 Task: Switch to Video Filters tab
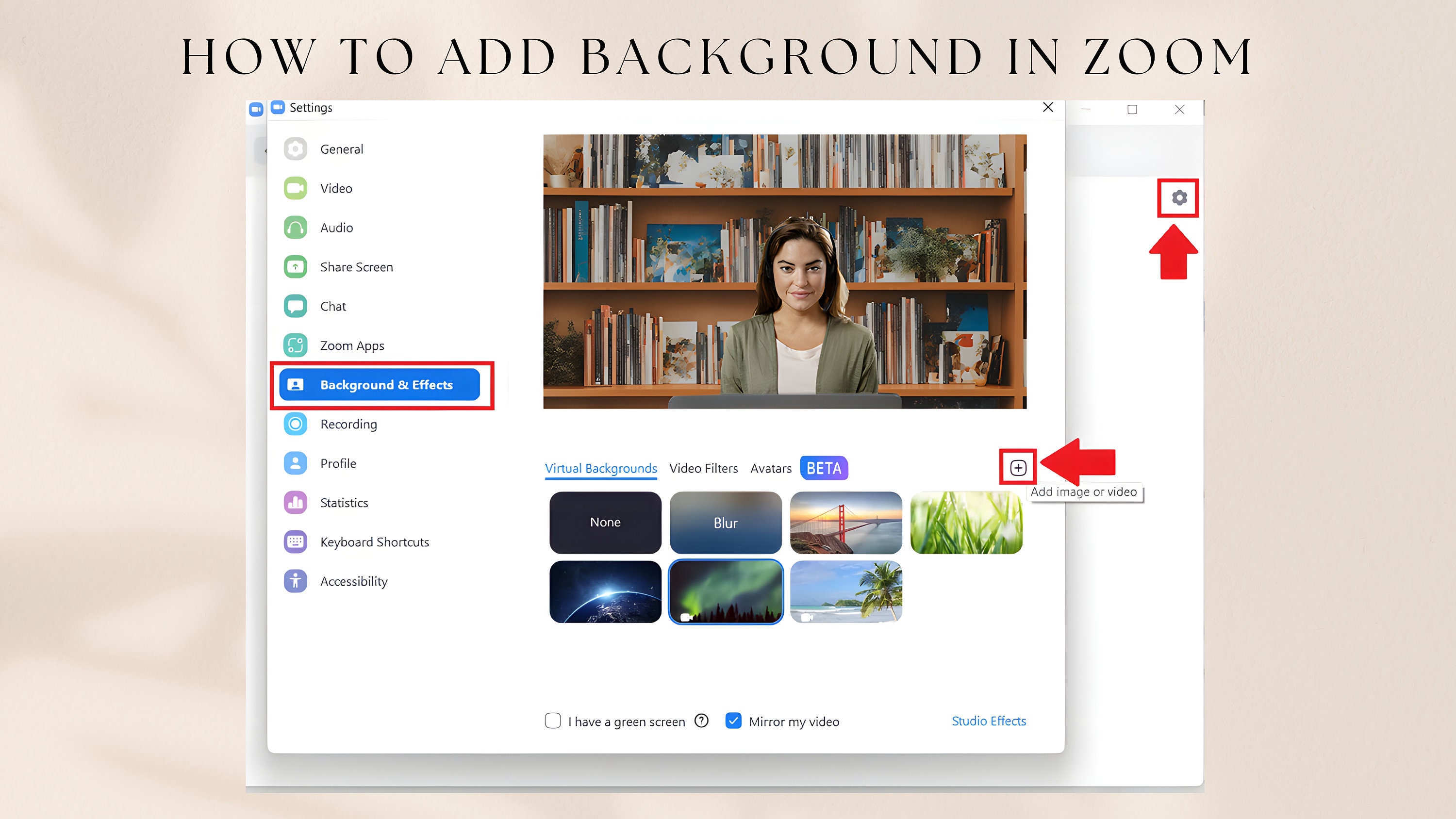(704, 469)
